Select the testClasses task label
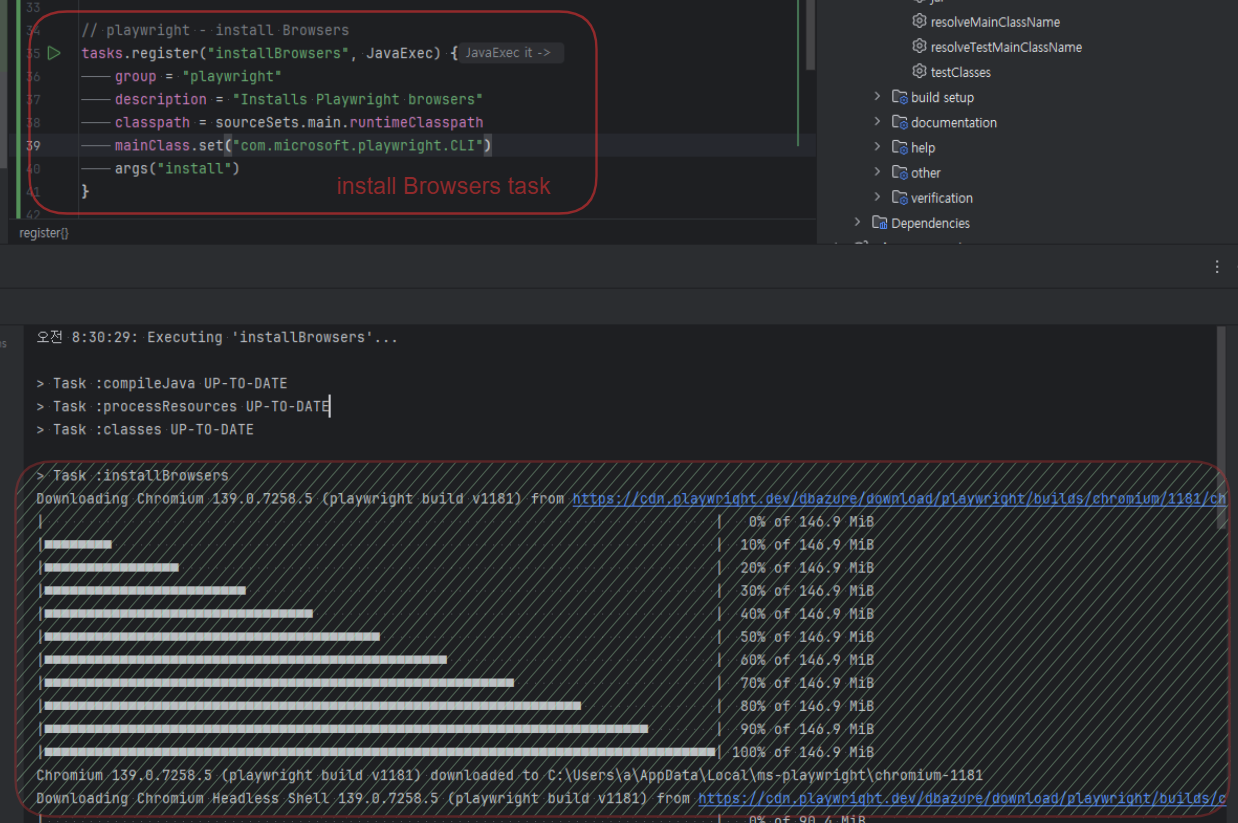The height and width of the screenshot is (823, 1238). point(961,72)
